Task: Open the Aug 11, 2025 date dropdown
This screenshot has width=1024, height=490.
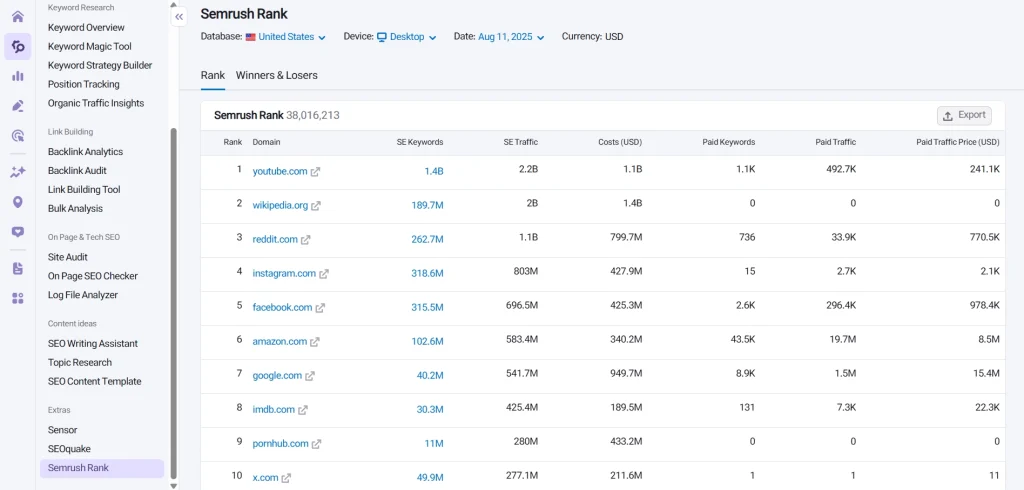Action: coord(511,37)
